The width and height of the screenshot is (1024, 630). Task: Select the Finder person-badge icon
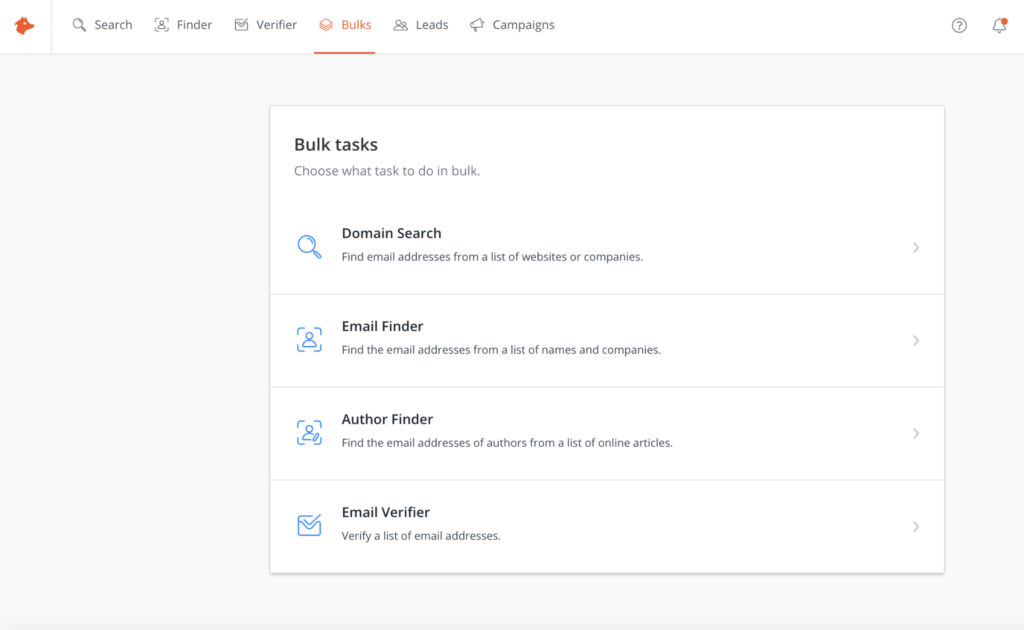click(160, 24)
